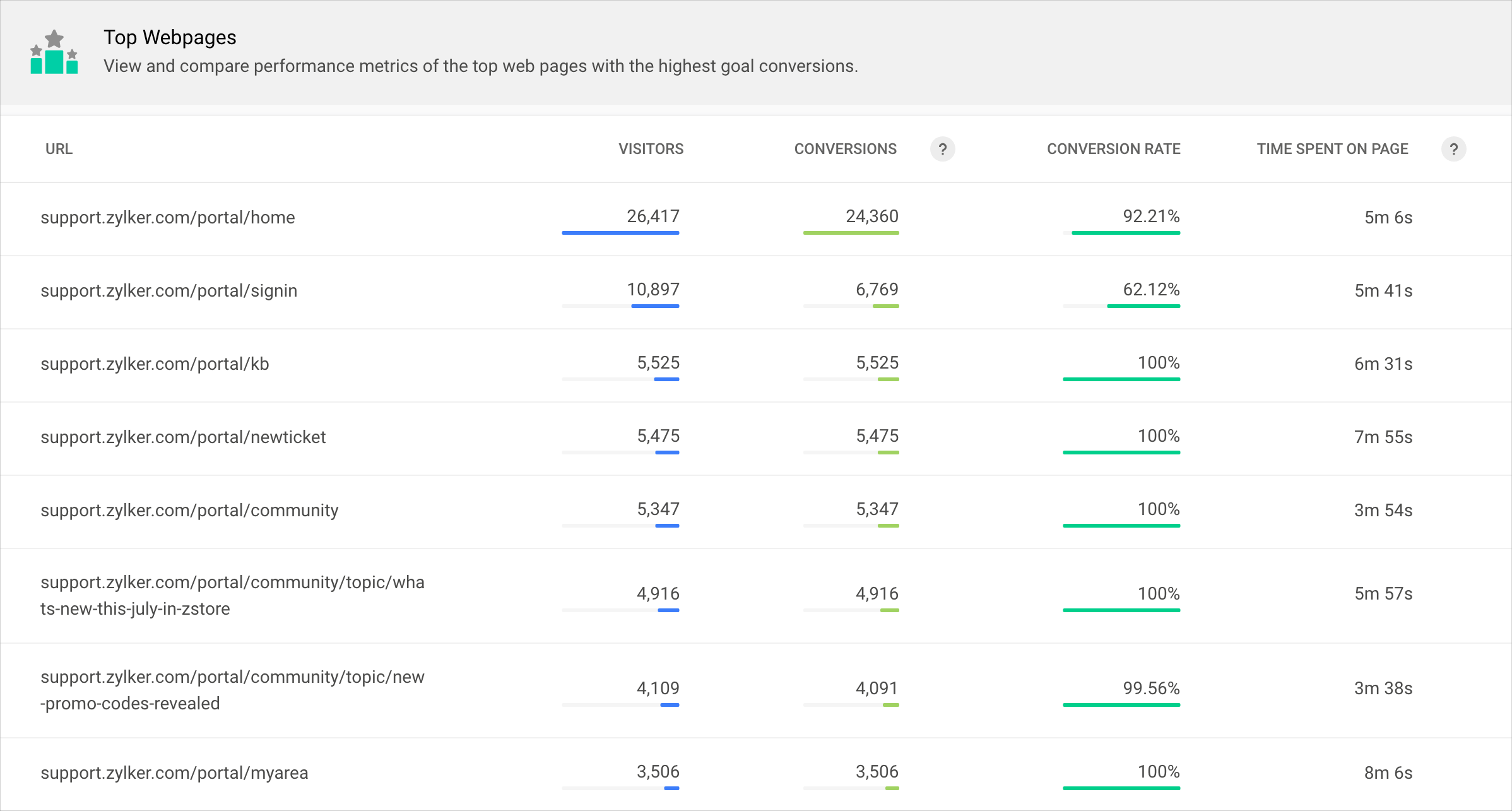The image size is (1512, 811).
Task: Open whats-new-this-july-in-zstore topic link
Action: coord(232,595)
